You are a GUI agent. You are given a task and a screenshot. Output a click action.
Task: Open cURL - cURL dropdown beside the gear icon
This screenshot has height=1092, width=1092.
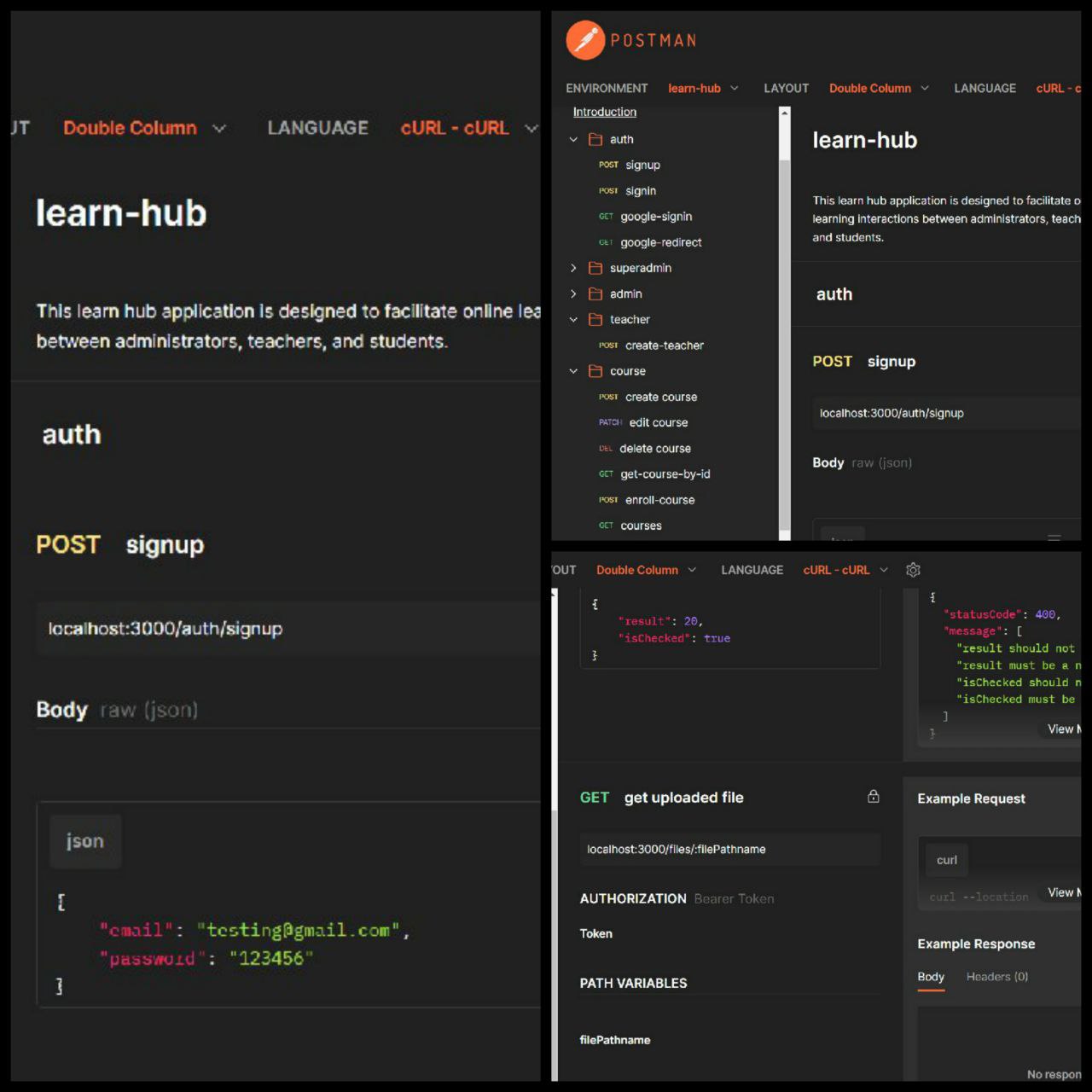click(845, 570)
